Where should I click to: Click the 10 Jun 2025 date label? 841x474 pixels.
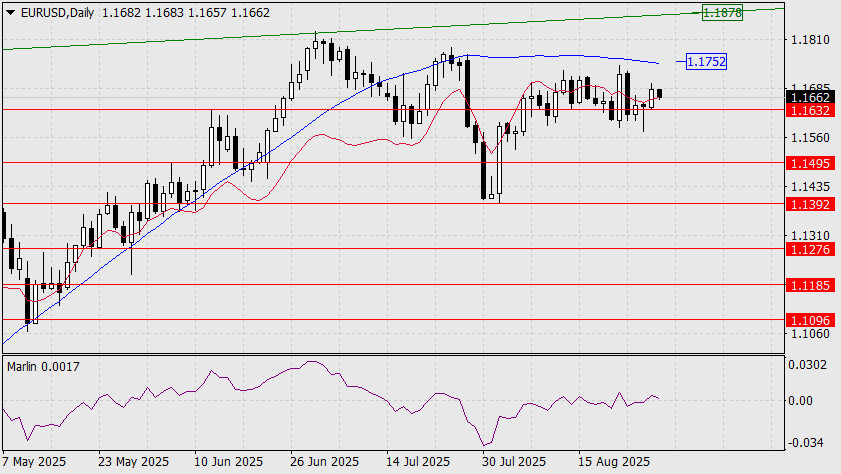pos(228,462)
